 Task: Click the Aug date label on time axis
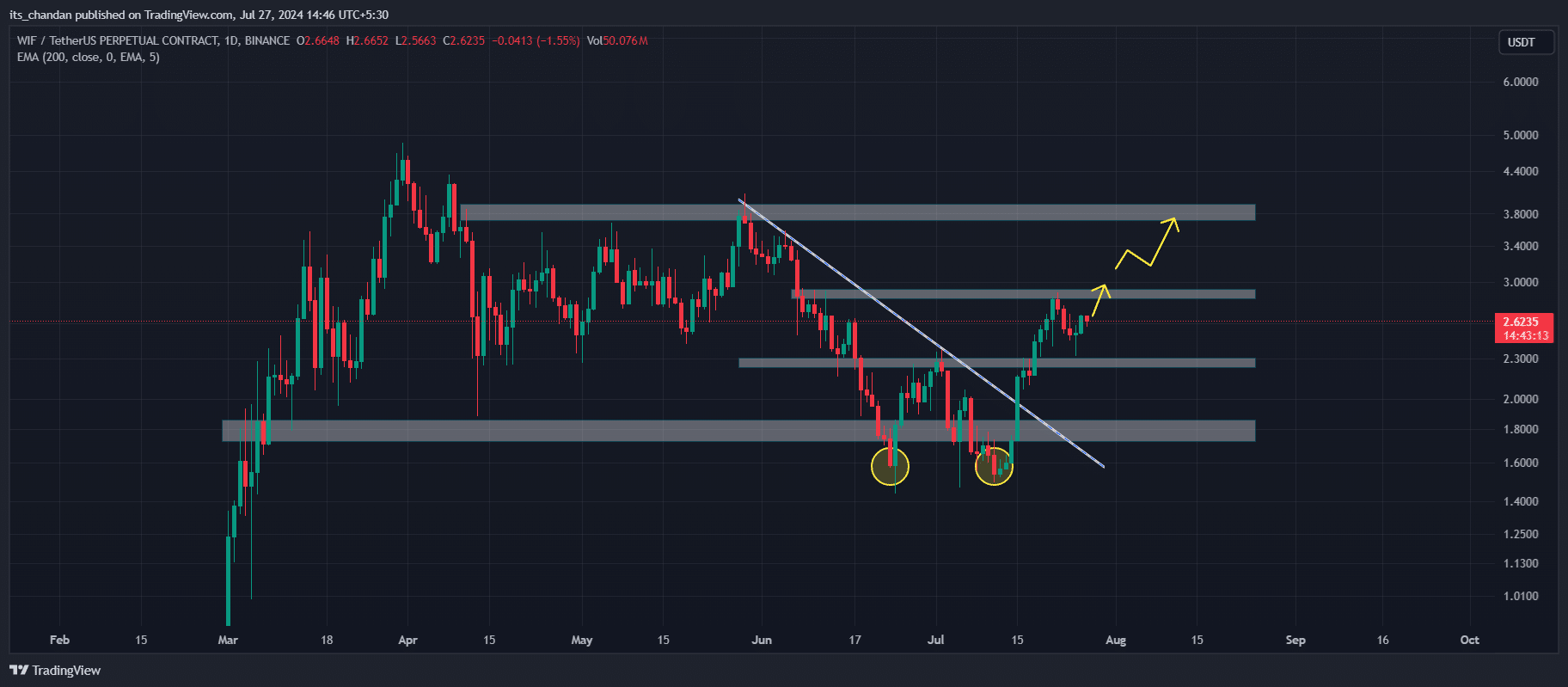[x=1116, y=640]
